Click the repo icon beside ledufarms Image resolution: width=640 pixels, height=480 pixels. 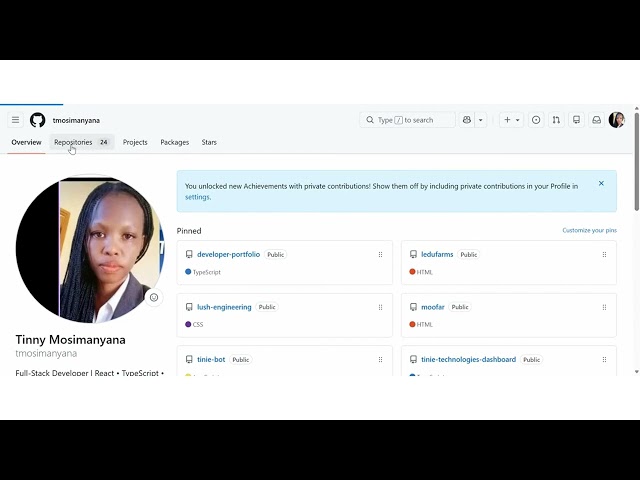413,254
